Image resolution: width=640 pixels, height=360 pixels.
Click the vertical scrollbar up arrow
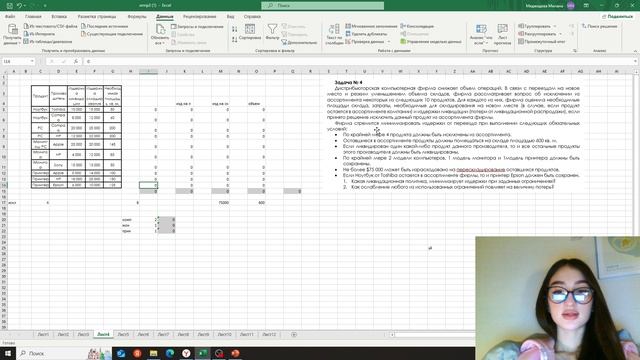click(x=637, y=71)
